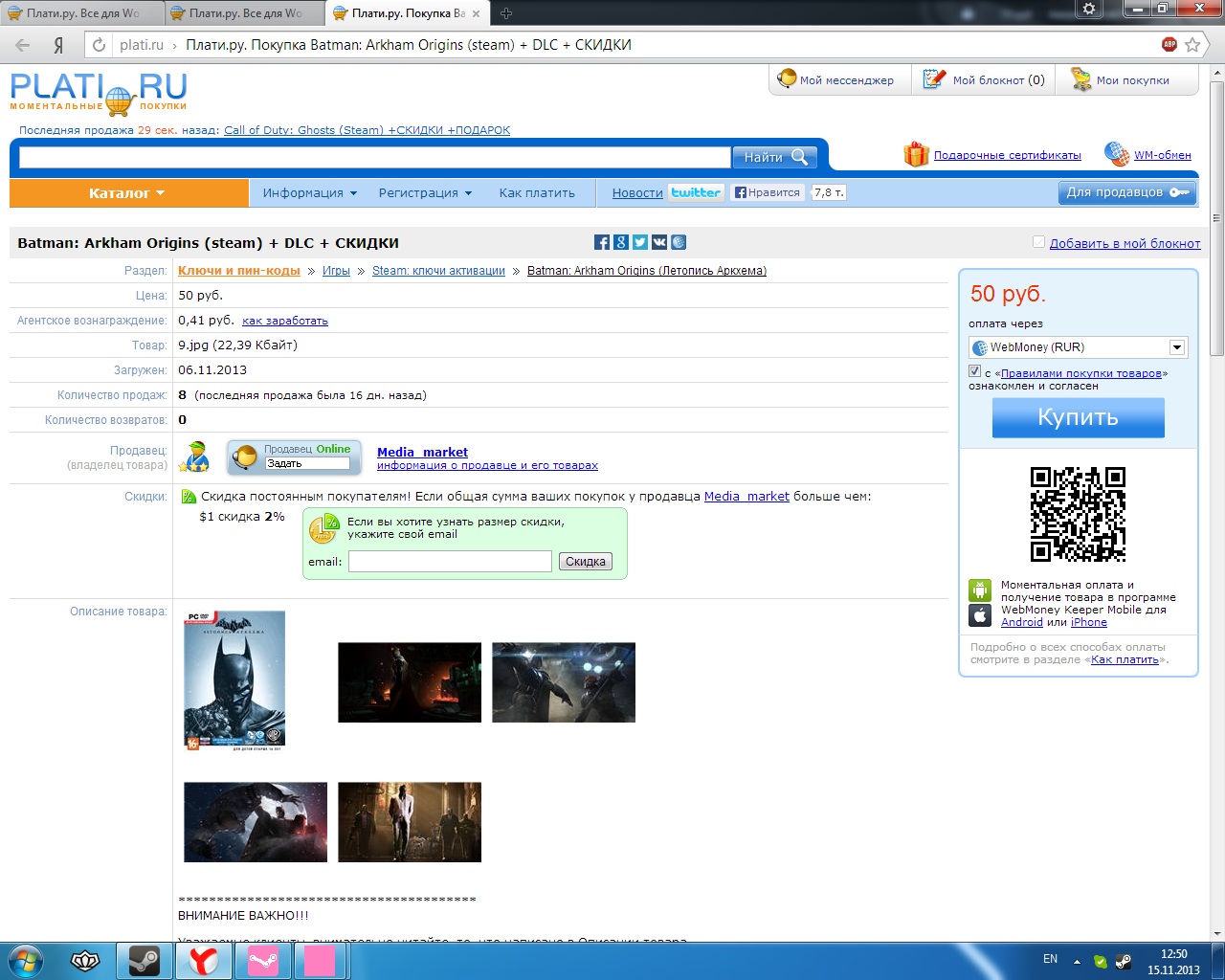
Task: Click the twitter follow button
Action: [696, 192]
